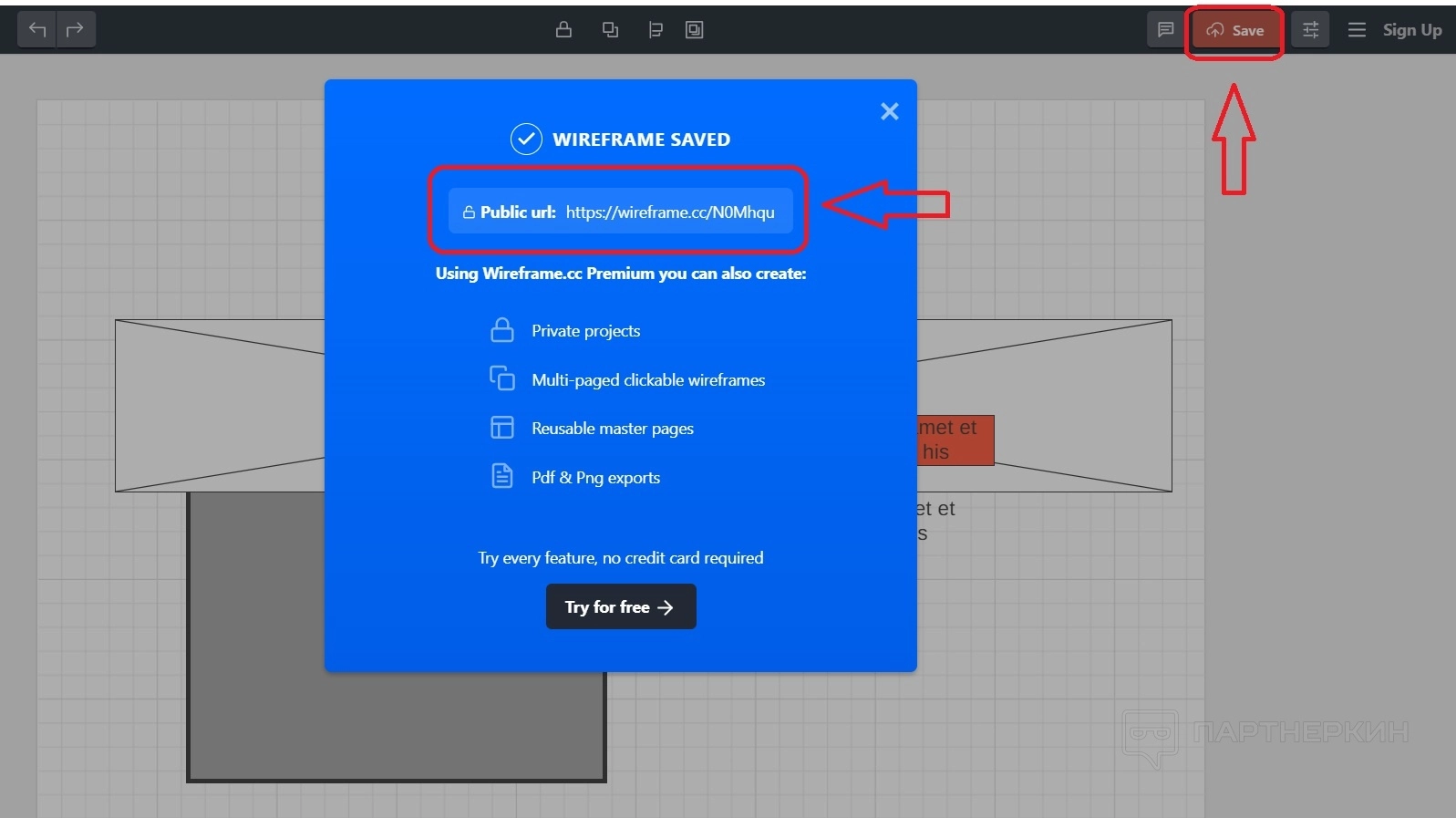Screen dimensions: 1456x818
Task: Open the settings sliders icon
Action: click(1310, 30)
